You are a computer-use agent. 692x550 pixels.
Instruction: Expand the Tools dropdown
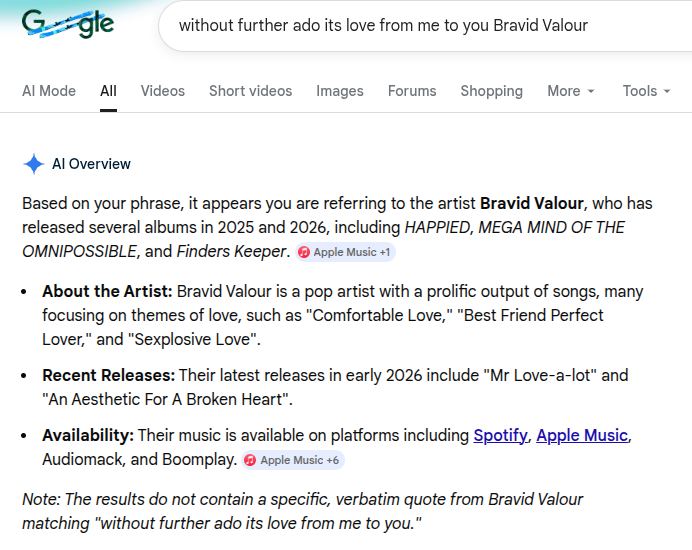(x=646, y=91)
